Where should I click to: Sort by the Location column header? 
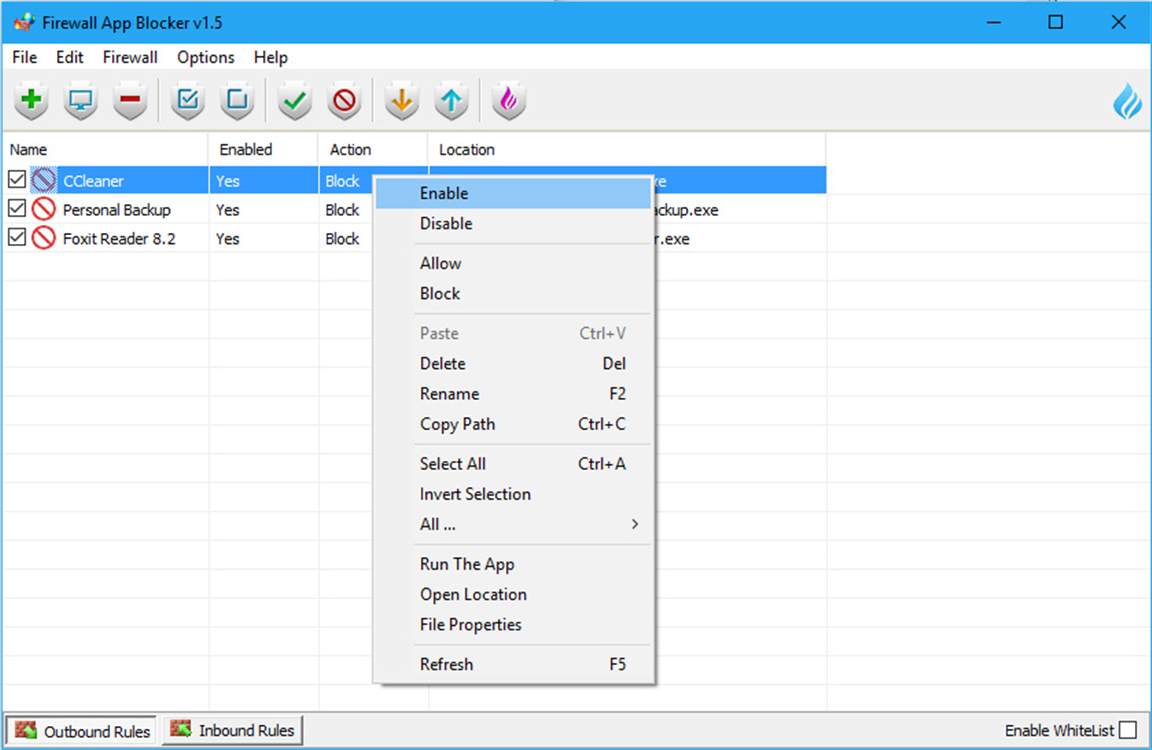click(627, 149)
